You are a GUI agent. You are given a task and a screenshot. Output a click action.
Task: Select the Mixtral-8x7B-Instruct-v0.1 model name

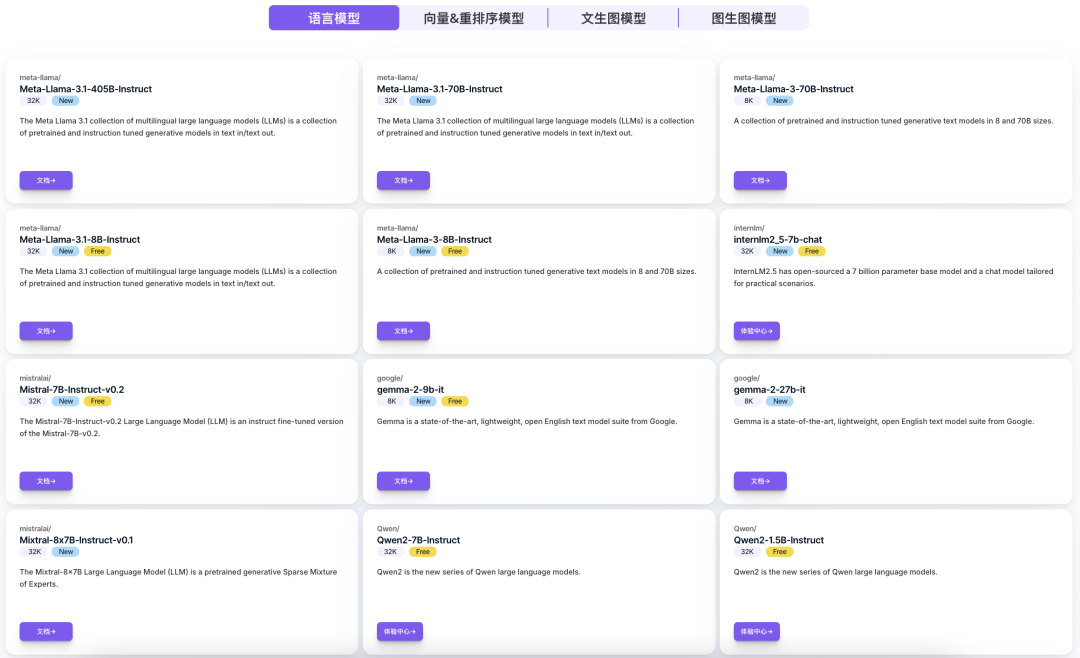point(76,540)
